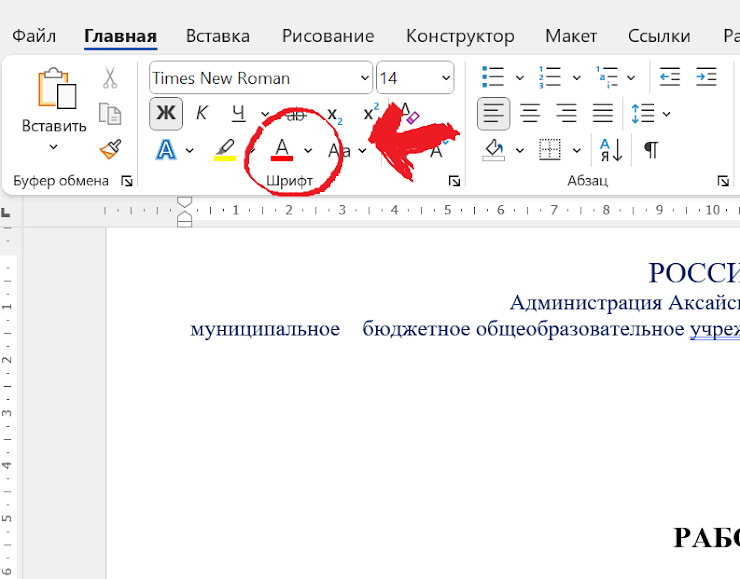This screenshot has height=579, width=740.
Task: Show paragraph marks pilcrow
Action: 651,150
